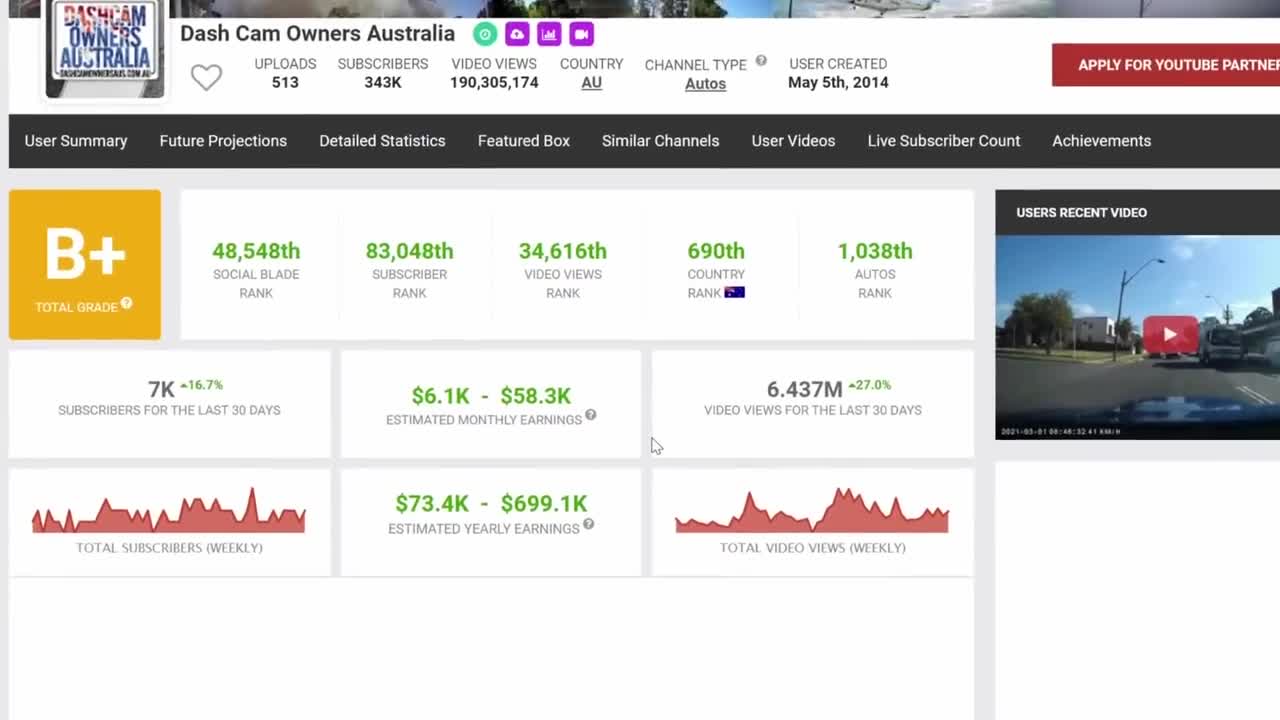1280x720 pixels.
Task: Click the Total Subscribers weekly chart
Action: point(169,510)
